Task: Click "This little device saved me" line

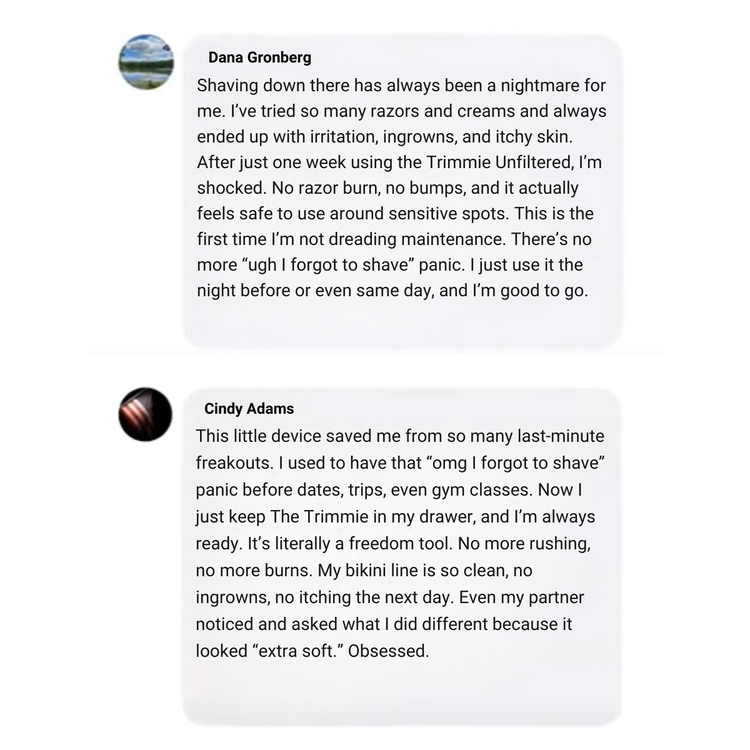Action: coord(310,437)
